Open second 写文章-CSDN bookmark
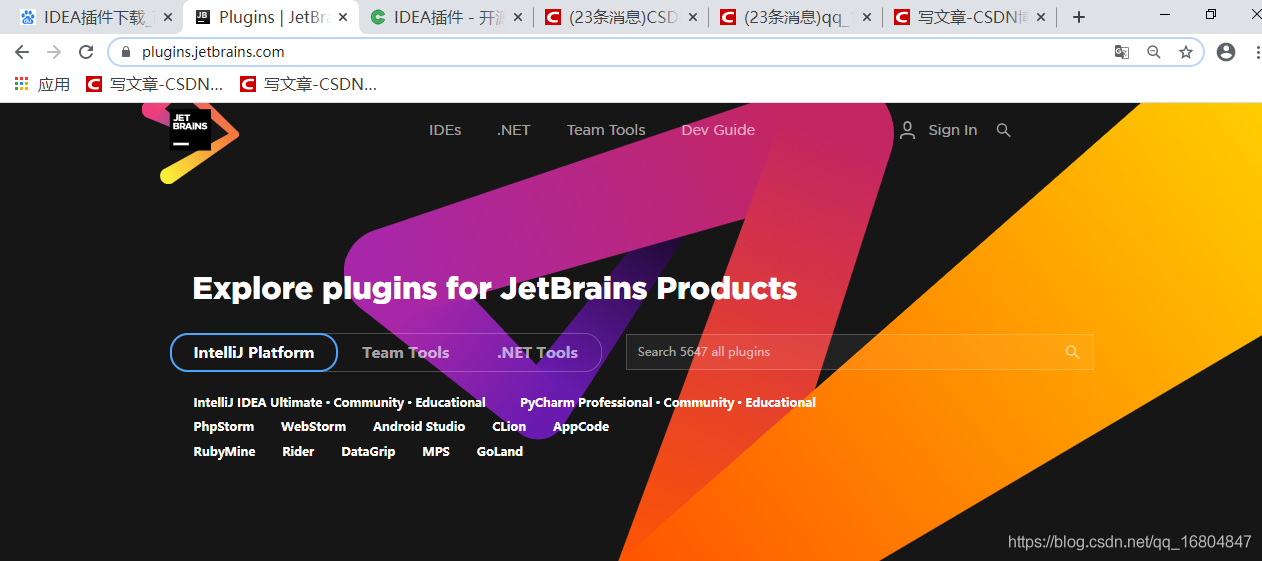Screen dimensions: 1262x561 [309, 84]
